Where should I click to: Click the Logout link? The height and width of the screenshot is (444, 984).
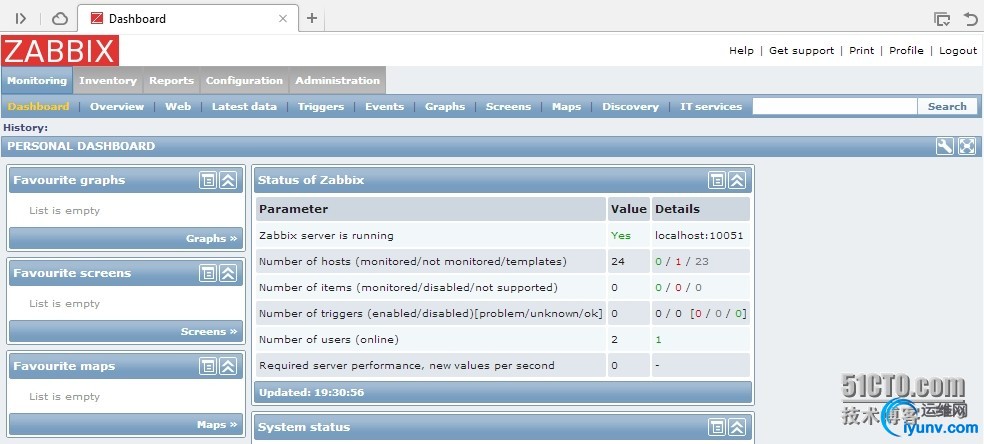coord(958,51)
